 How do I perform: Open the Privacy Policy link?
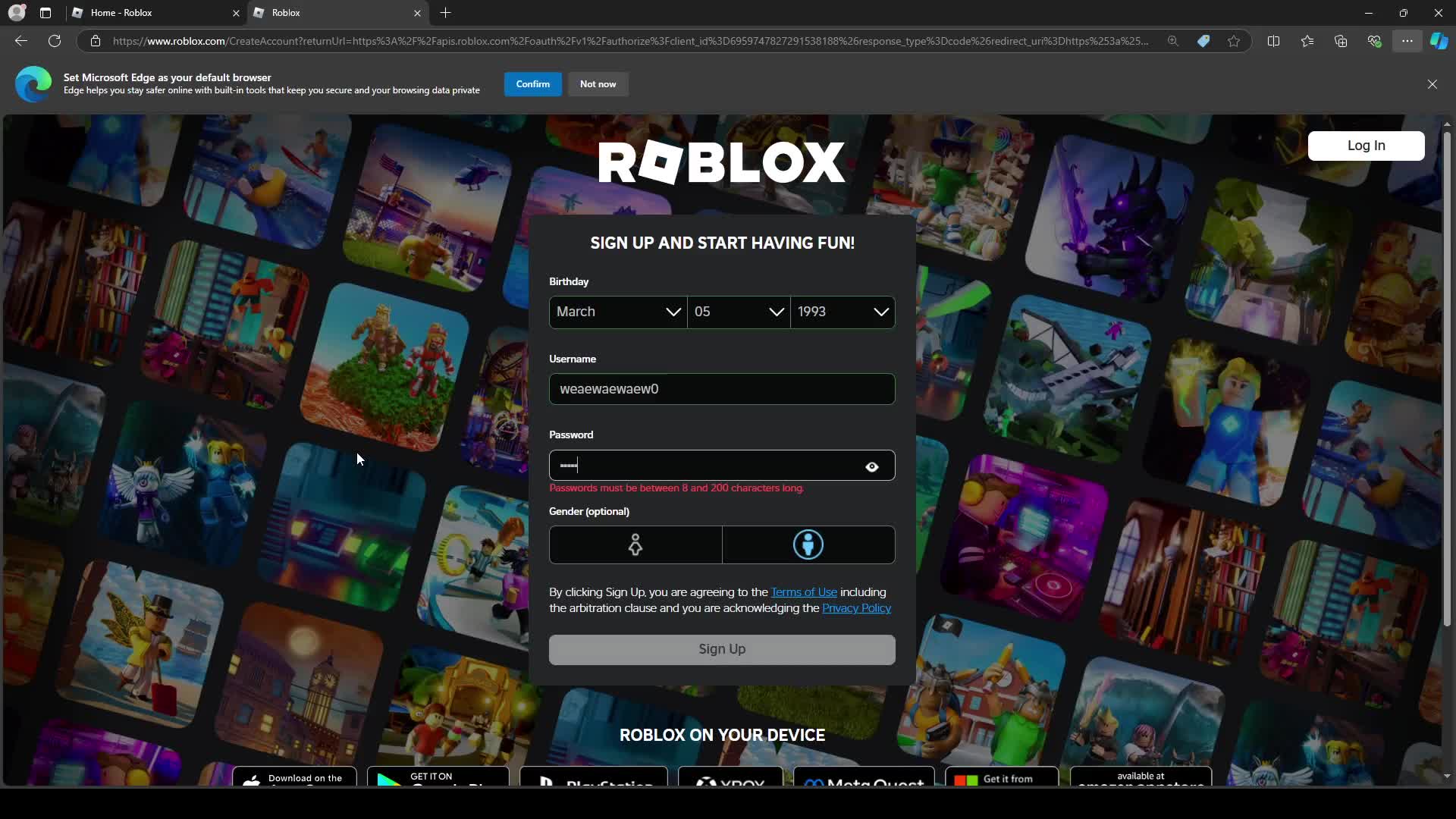click(x=856, y=608)
